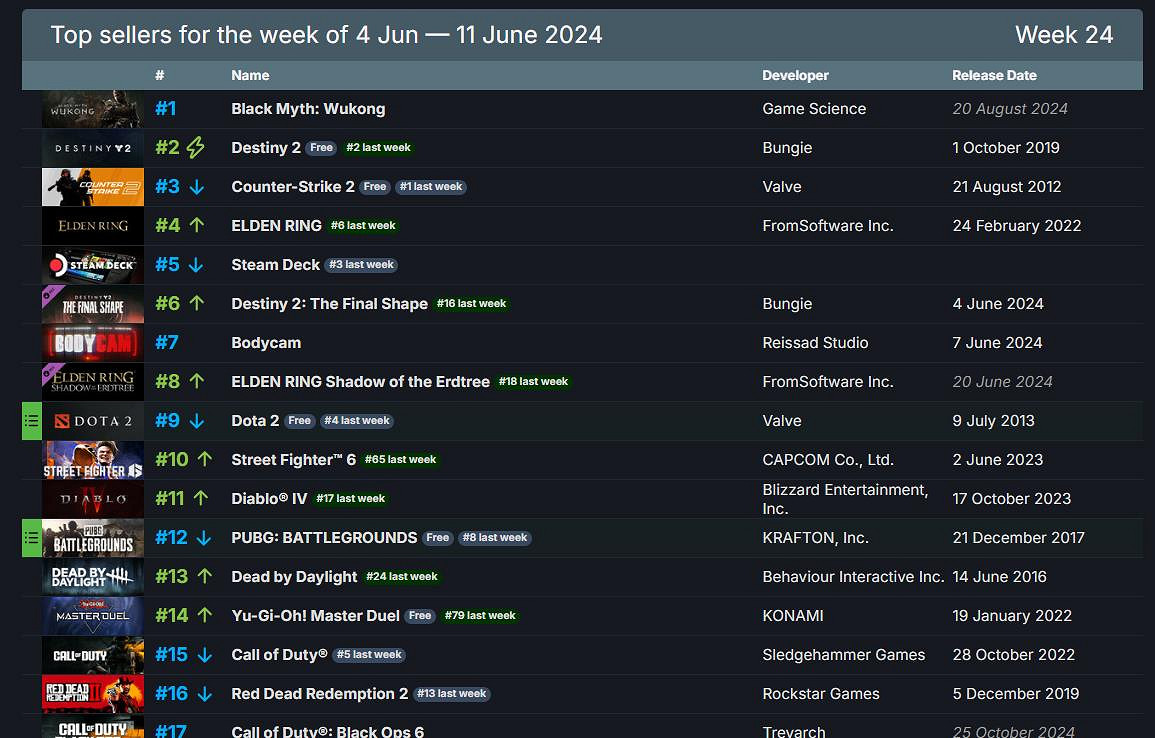
Task: Click the Free badge next to Yu-Gi-Oh! Master Duel
Action: (420, 616)
